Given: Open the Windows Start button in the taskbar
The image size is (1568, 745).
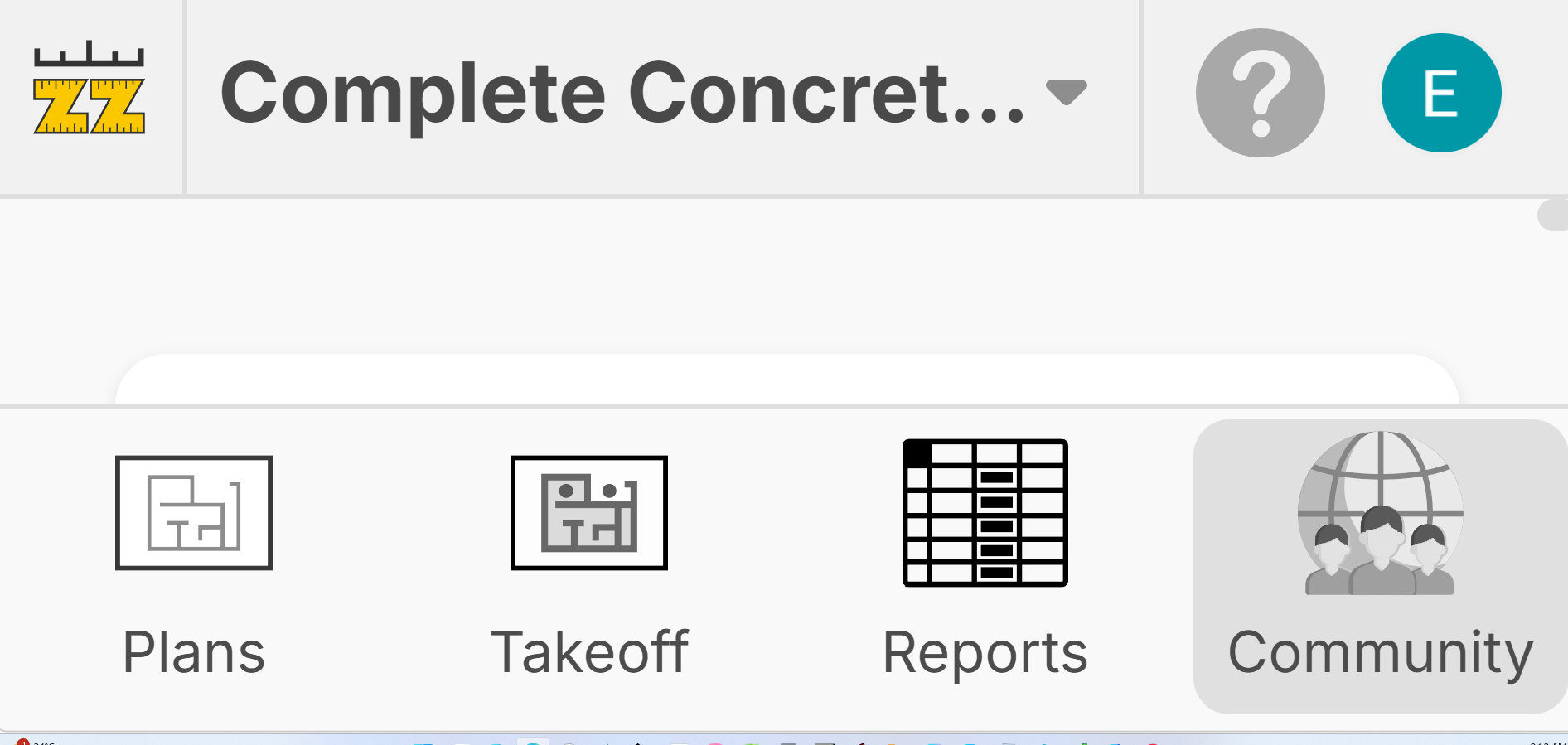Looking at the screenshot, I should (x=423, y=743).
